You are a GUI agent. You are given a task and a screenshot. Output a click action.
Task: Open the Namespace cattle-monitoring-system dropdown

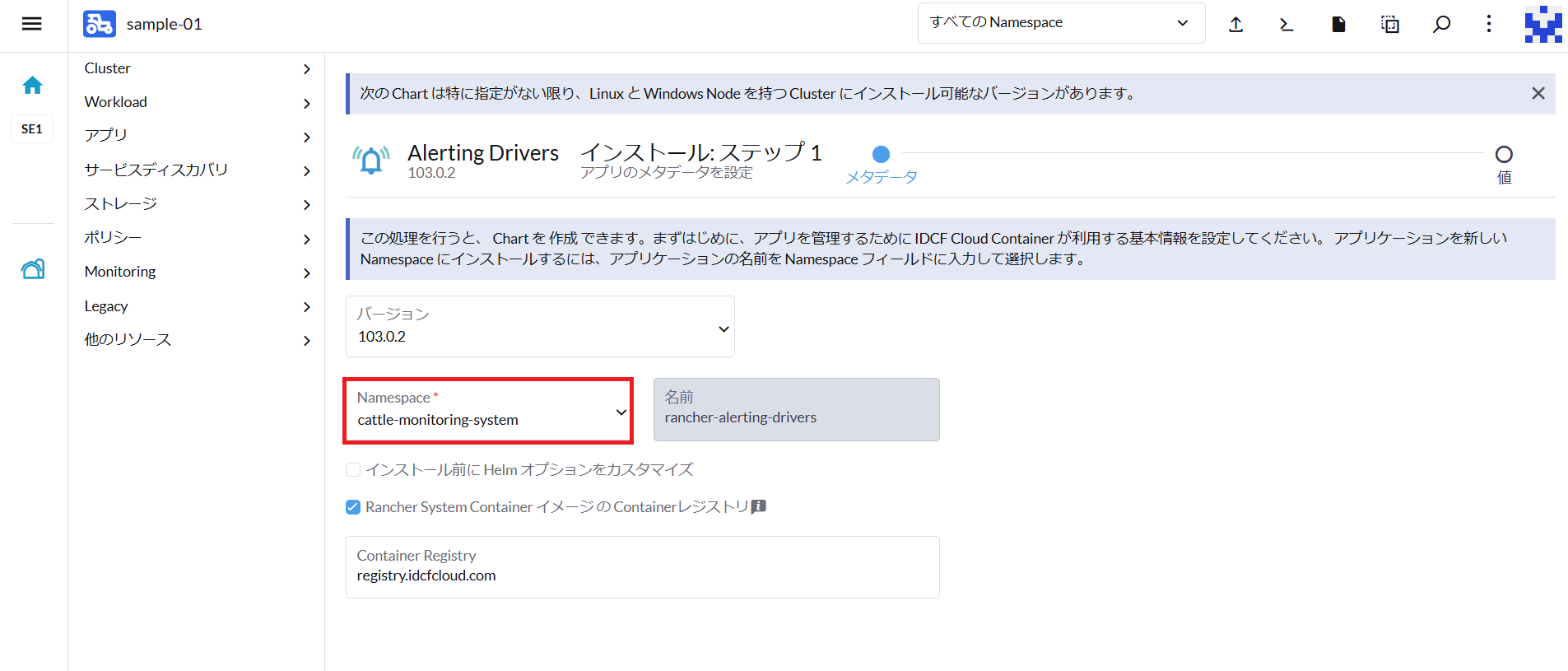(x=488, y=411)
